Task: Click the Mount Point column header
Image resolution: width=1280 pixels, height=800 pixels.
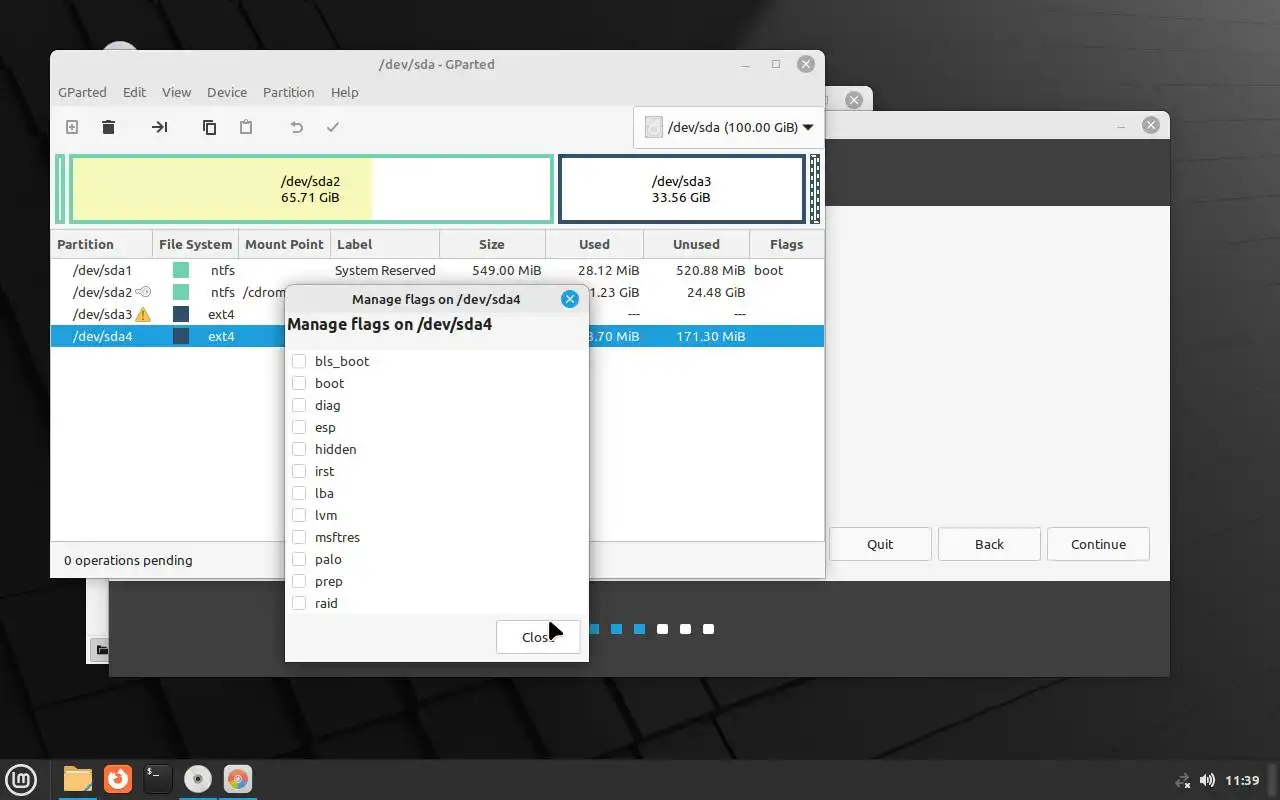Action: click(x=284, y=244)
